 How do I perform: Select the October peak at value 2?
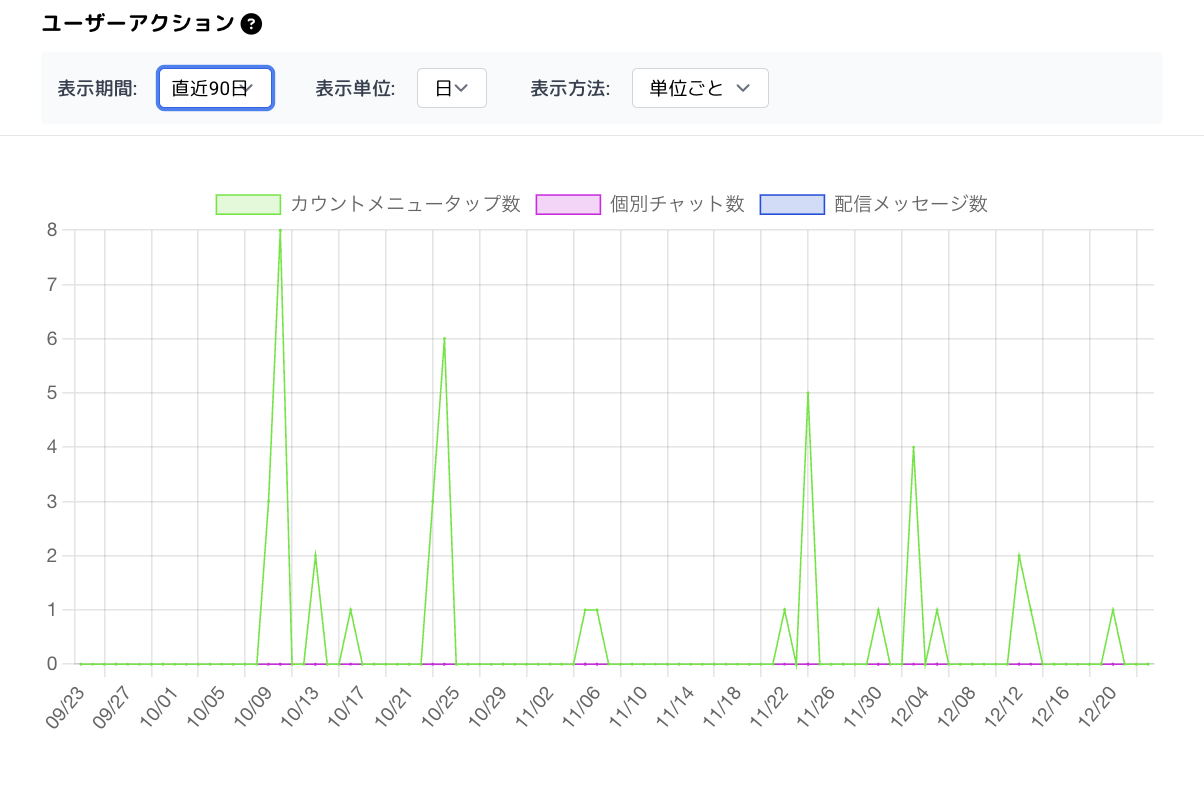click(315, 555)
